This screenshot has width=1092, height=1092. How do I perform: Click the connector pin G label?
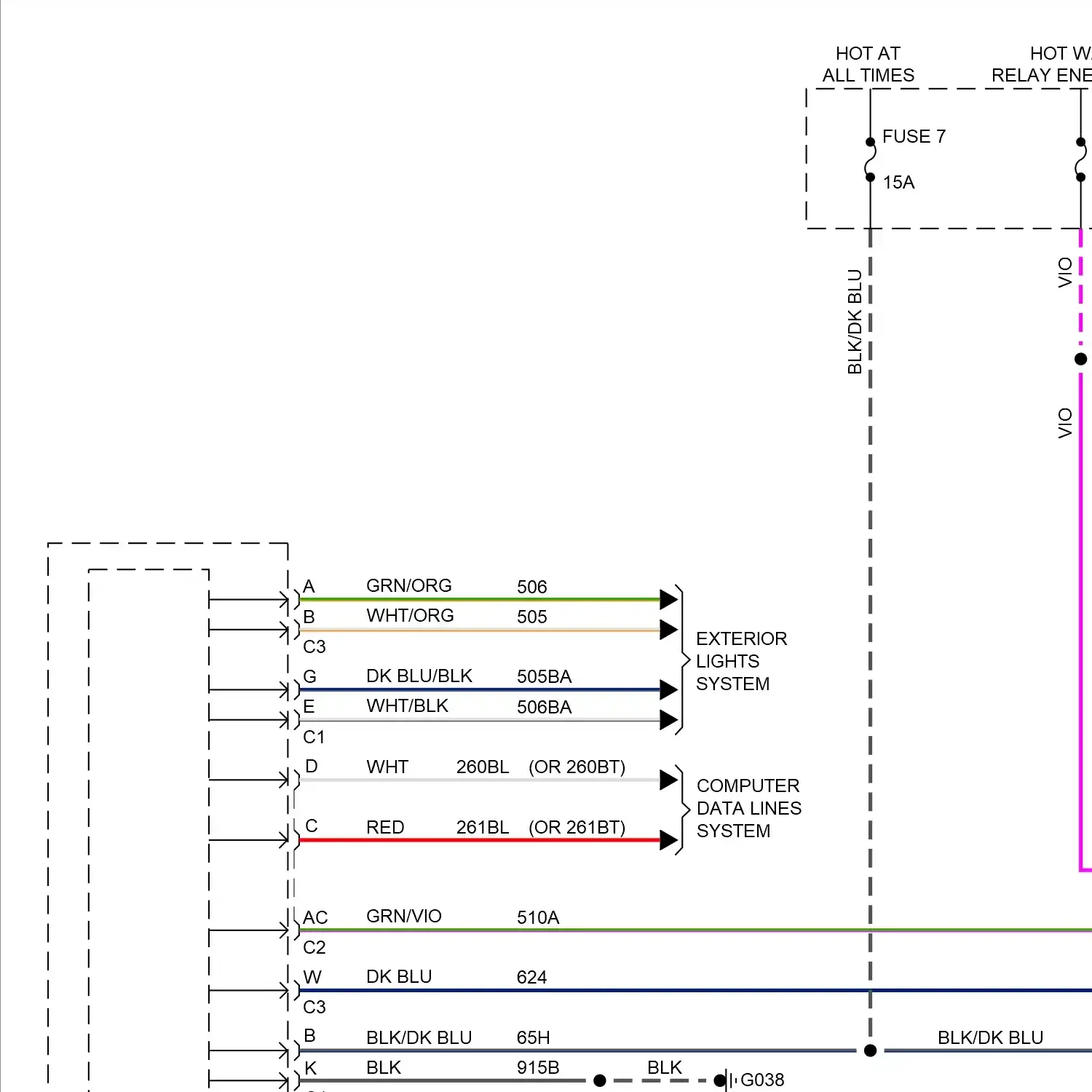[x=310, y=677]
